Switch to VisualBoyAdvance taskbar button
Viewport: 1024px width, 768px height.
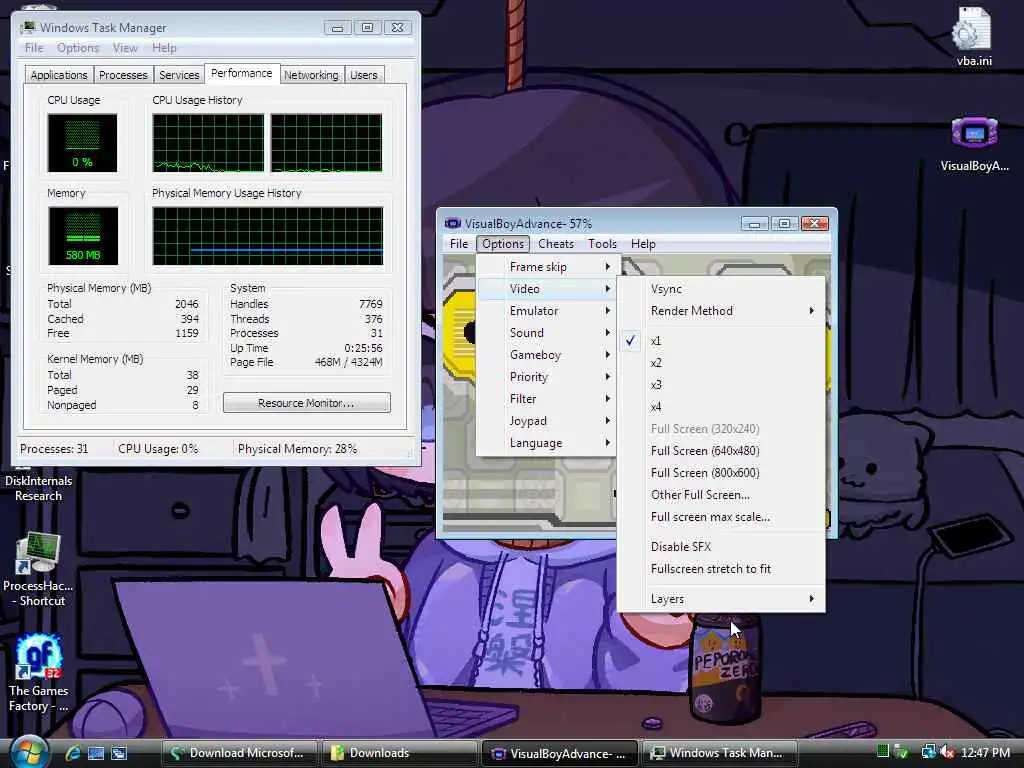point(560,753)
